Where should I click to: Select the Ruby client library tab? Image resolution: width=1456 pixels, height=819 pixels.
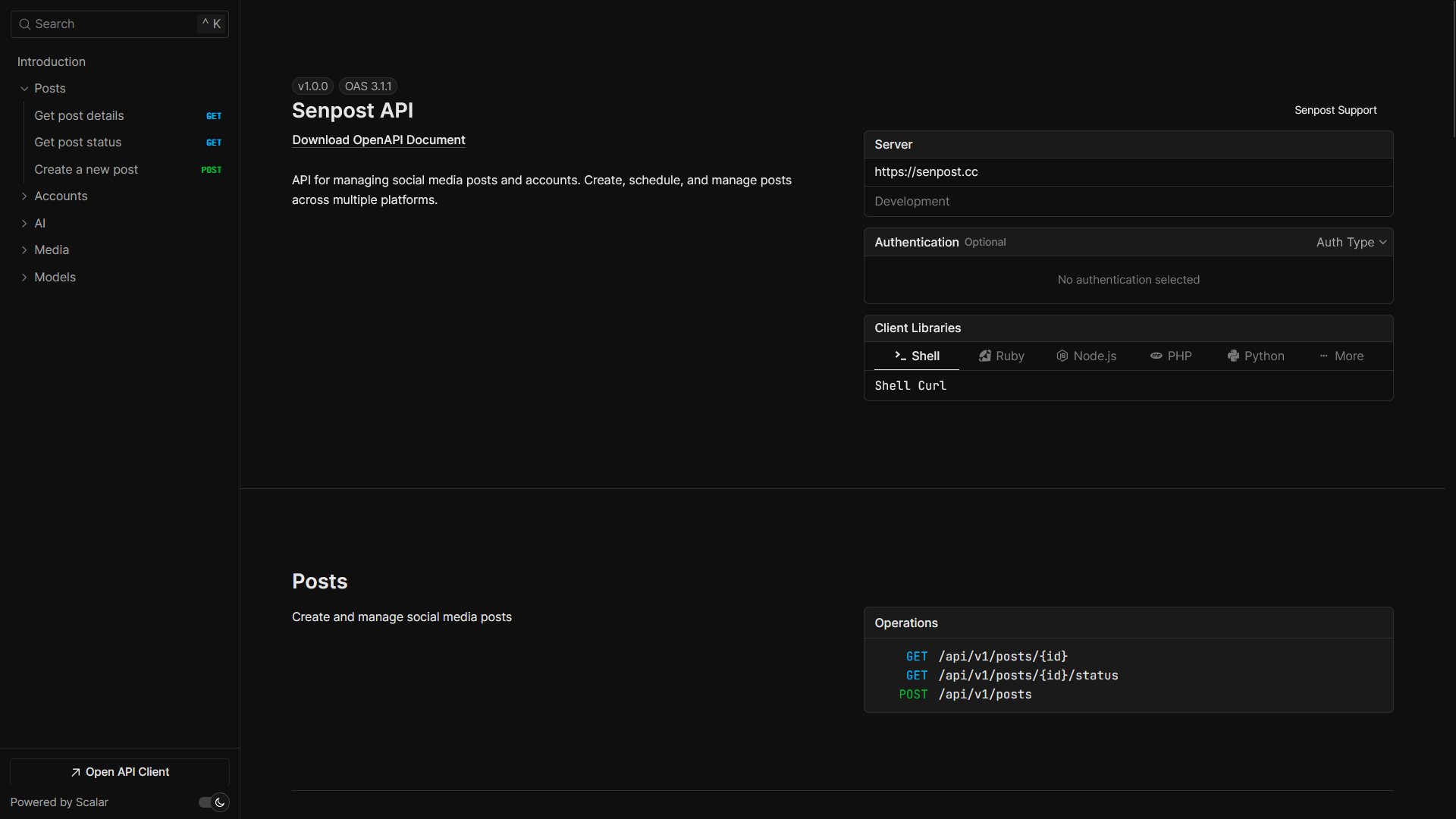[x=1002, y=356]
